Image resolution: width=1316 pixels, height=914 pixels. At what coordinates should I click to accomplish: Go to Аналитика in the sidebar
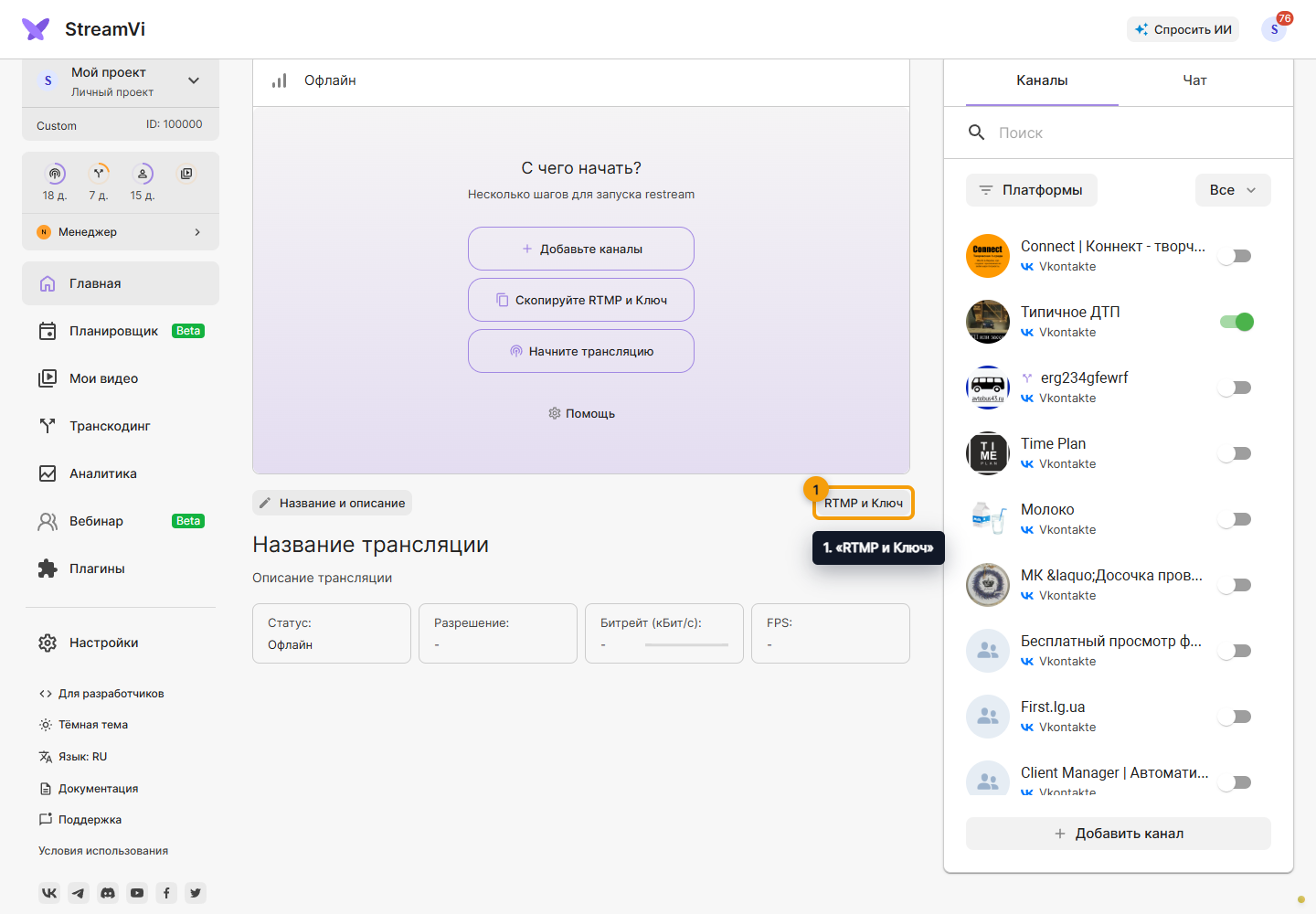121,473
